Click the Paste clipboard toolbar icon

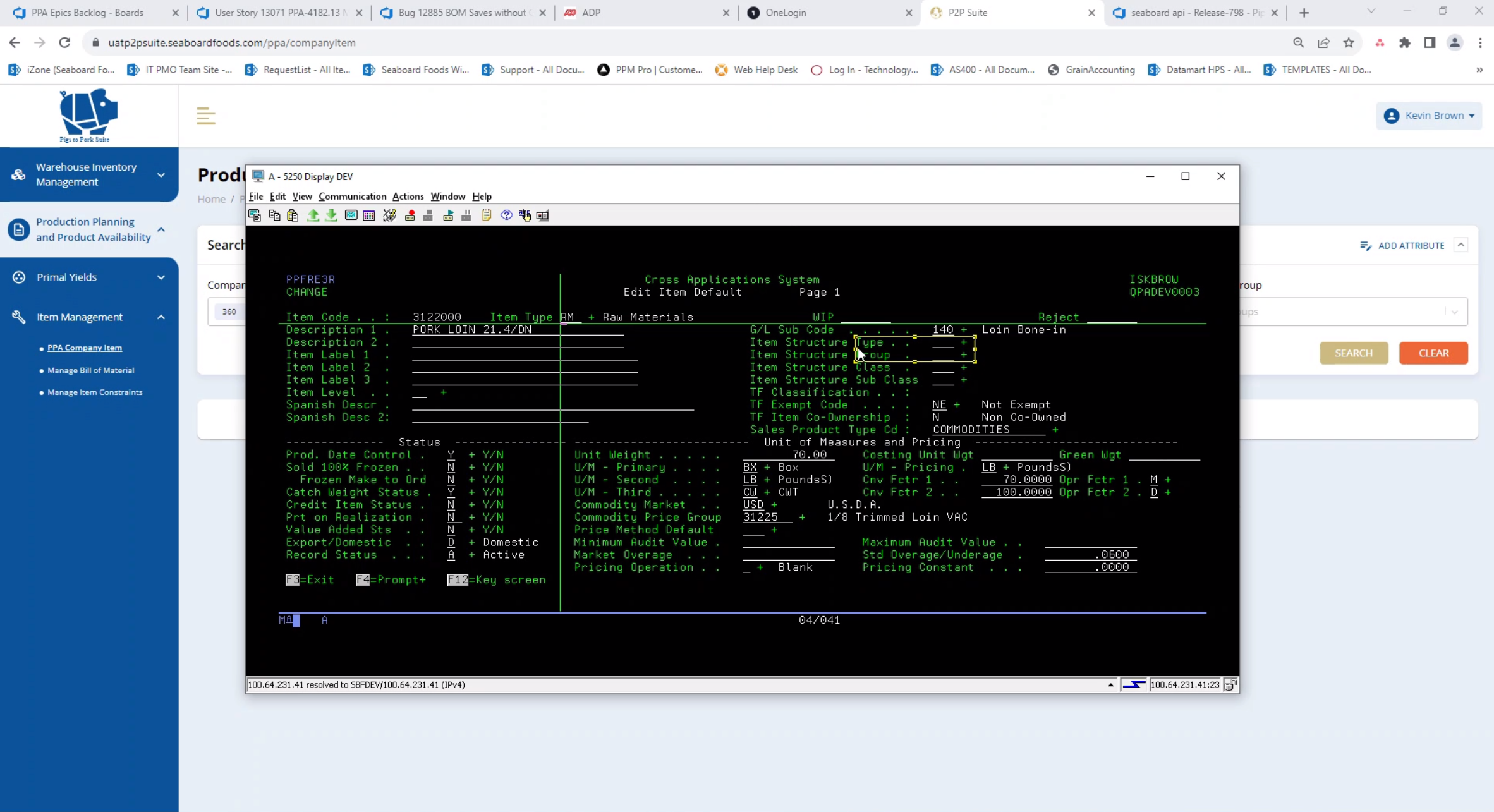coord(293,215)
